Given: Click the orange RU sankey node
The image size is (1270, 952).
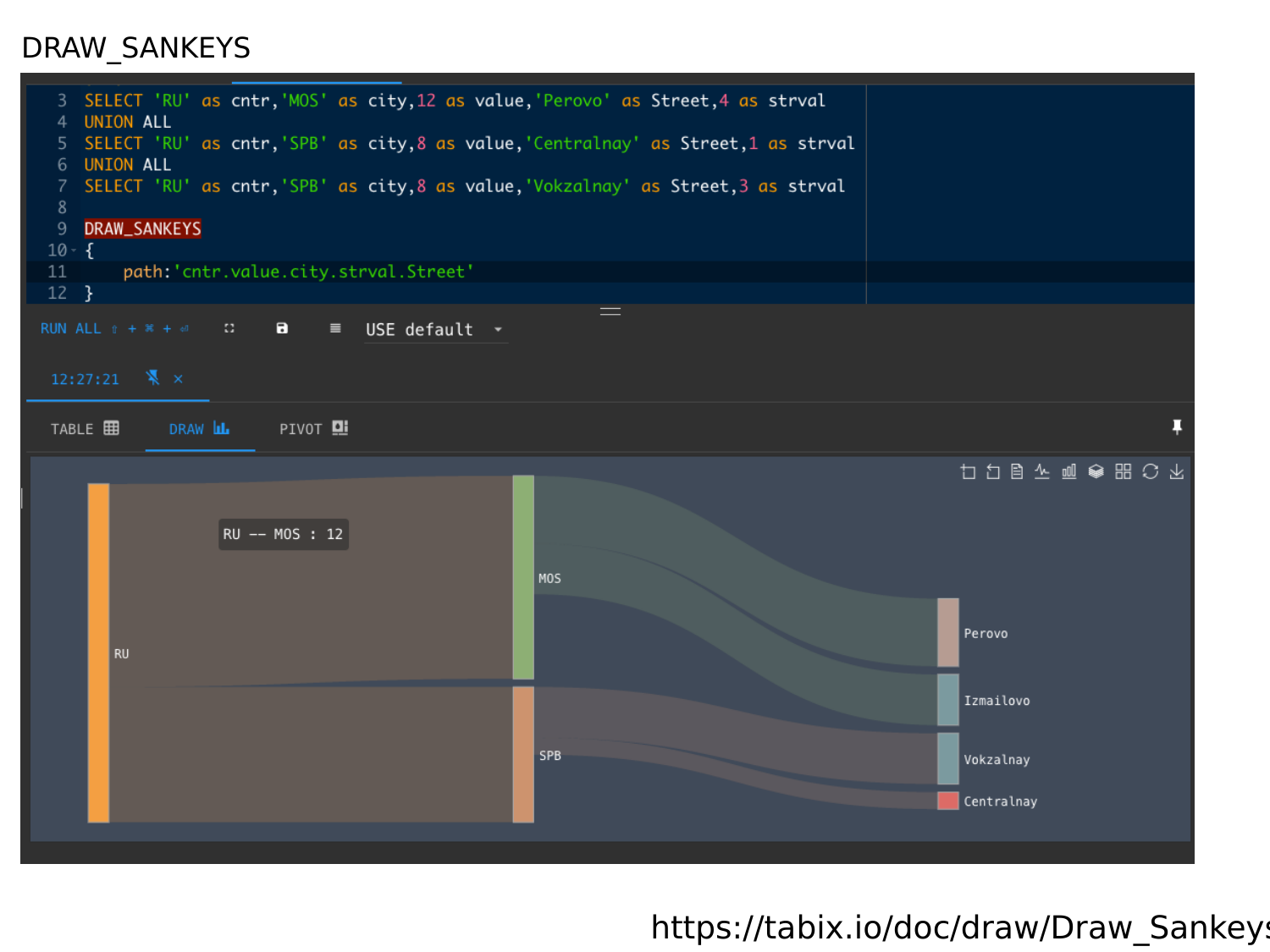Looking at the screenshot, I should 98,652.
